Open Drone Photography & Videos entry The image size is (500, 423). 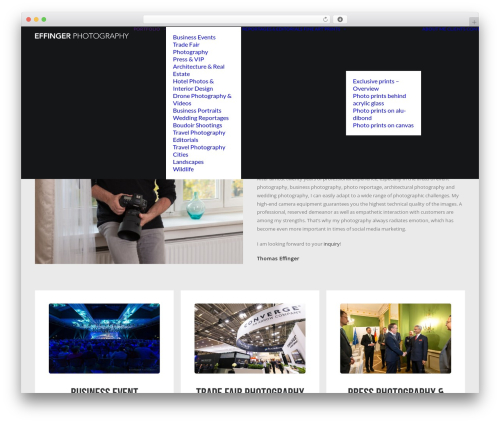(202, 100)
